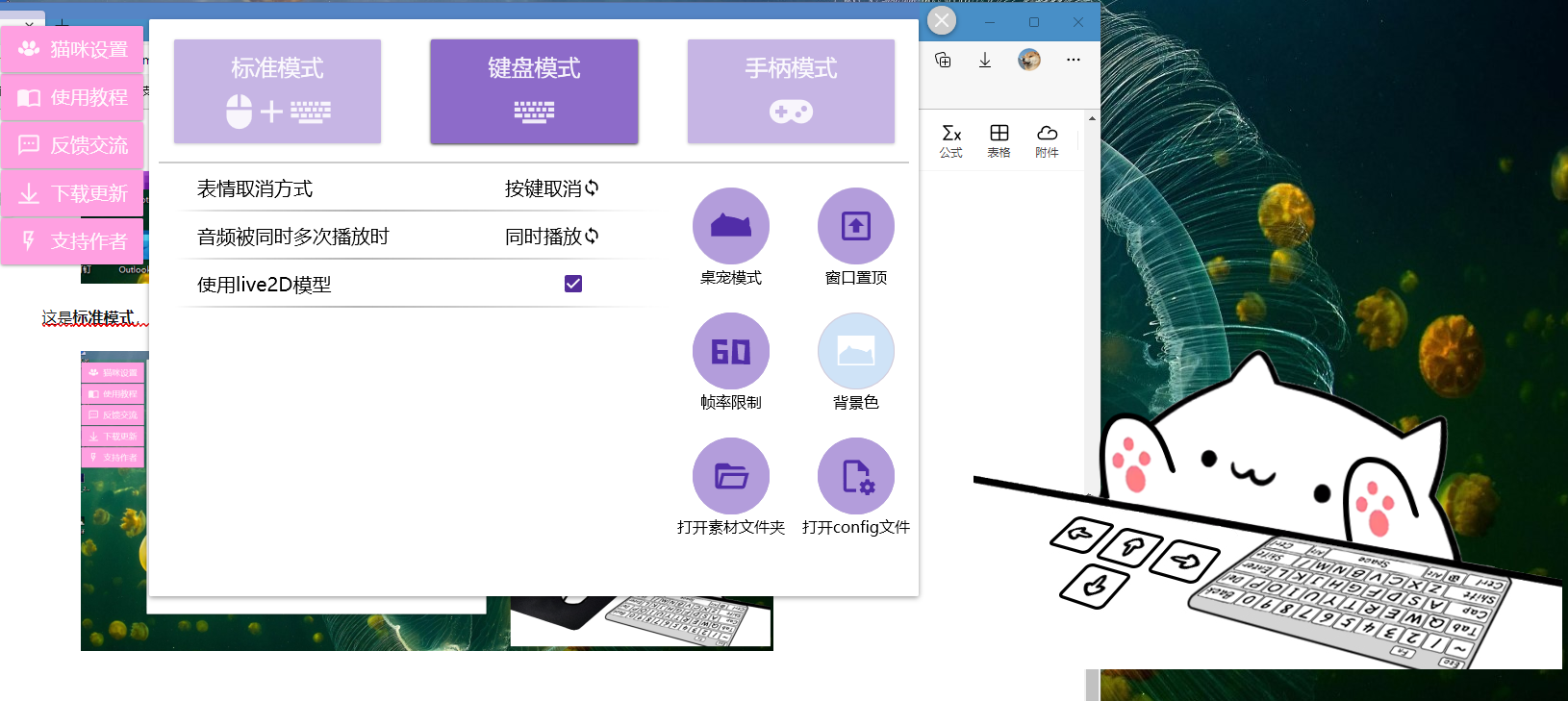Enable 桌宠模式 desktop pet mode

point(731,226)
